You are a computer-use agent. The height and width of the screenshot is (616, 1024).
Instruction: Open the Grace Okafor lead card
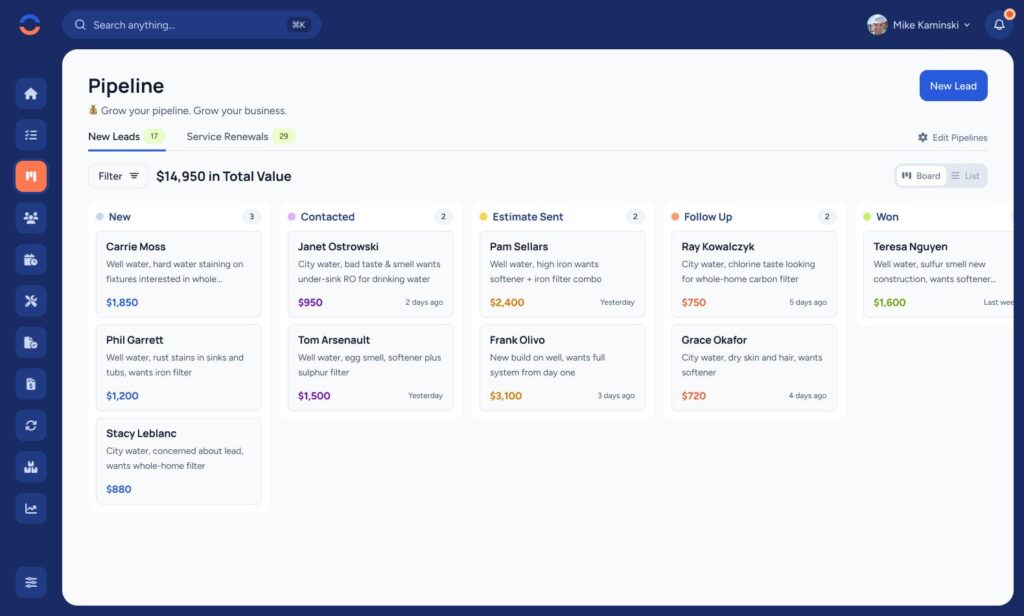754,368
